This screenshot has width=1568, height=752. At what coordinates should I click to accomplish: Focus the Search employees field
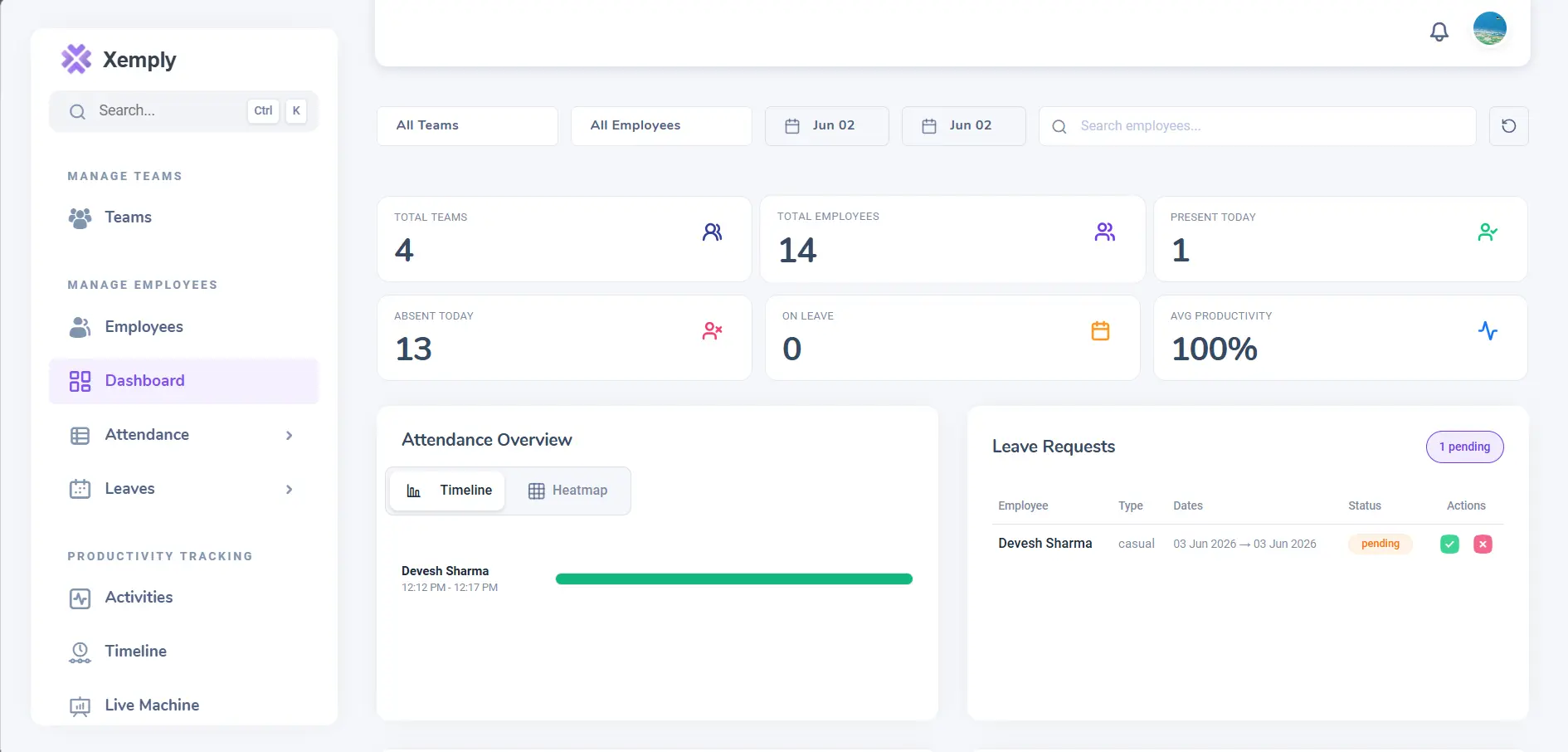coord(1258,126)
